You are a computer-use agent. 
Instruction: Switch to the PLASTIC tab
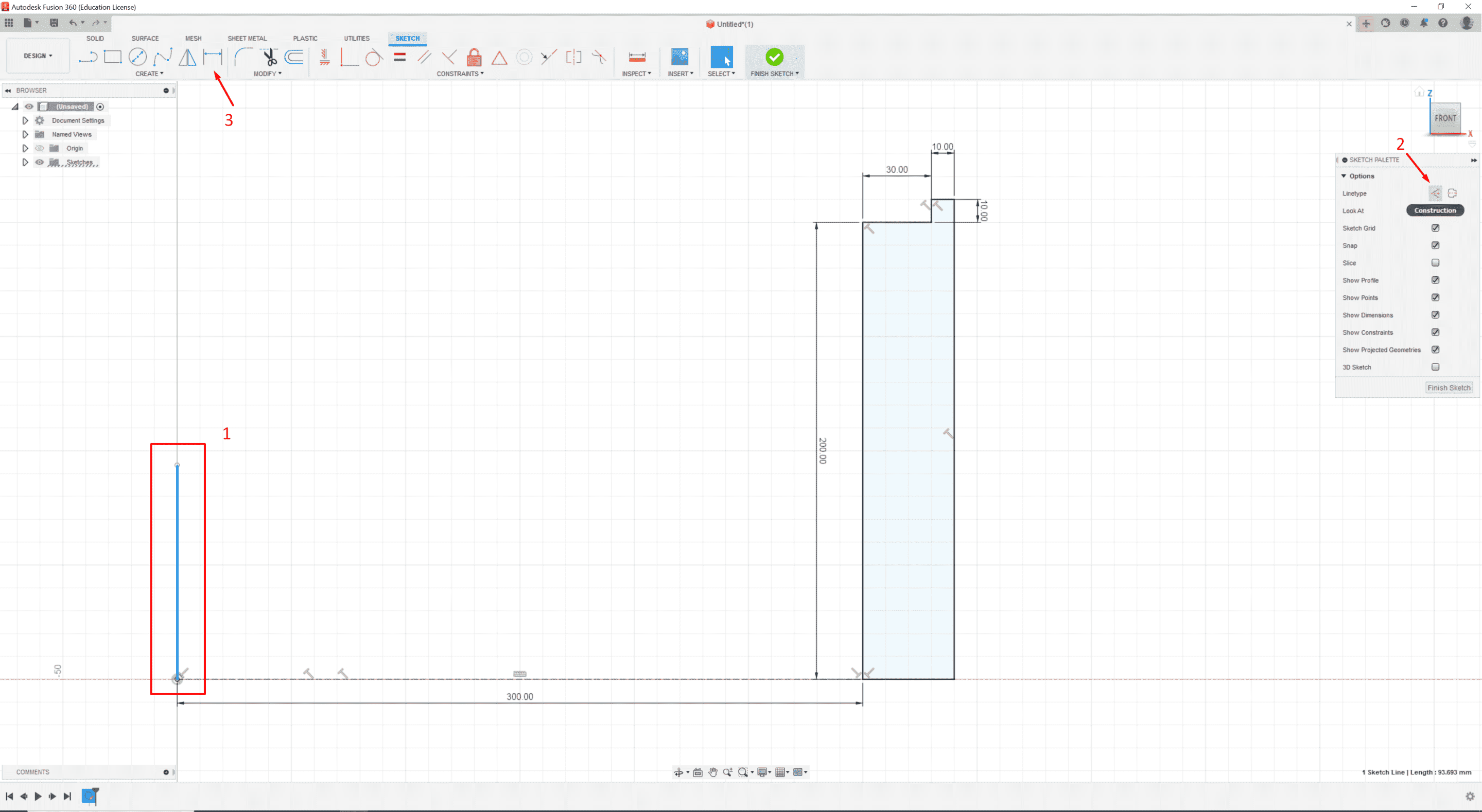305,39
